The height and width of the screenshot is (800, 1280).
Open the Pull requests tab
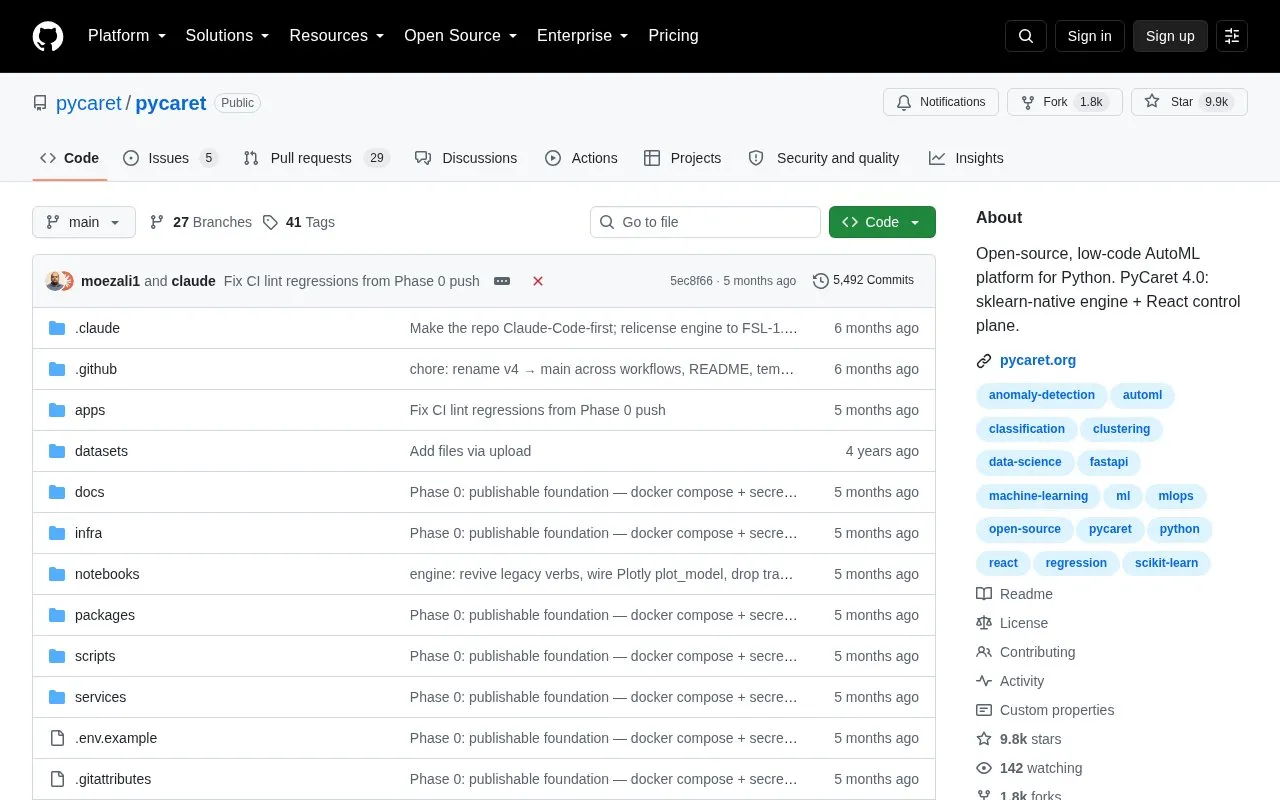[x=316, y=158]
